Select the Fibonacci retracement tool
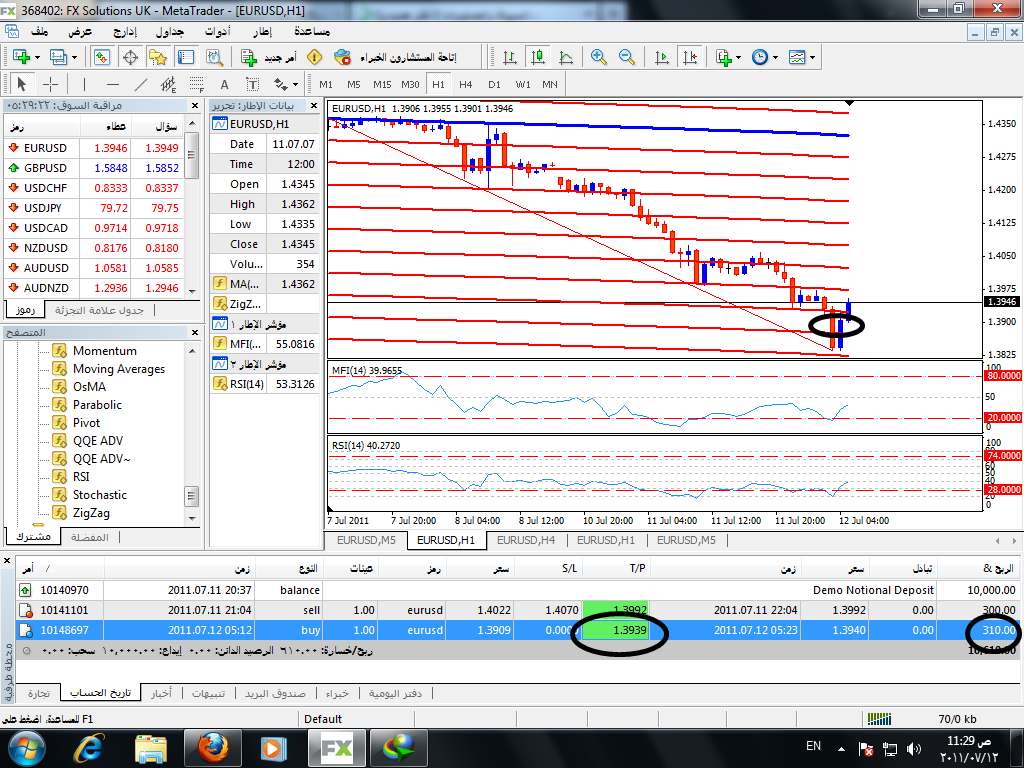 tap(197, 84)
